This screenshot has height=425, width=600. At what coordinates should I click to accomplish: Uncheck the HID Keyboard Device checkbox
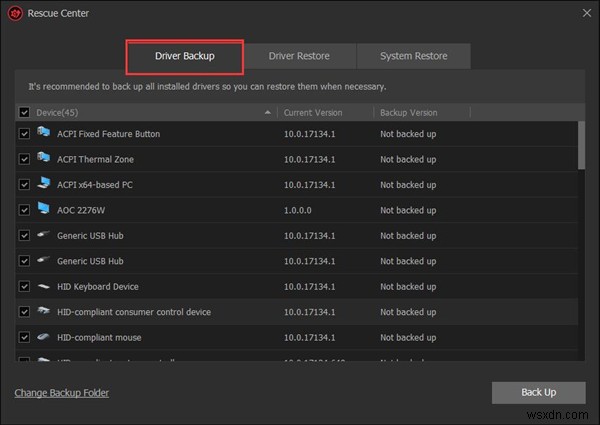pyautogui.click(x=24, y=286)
